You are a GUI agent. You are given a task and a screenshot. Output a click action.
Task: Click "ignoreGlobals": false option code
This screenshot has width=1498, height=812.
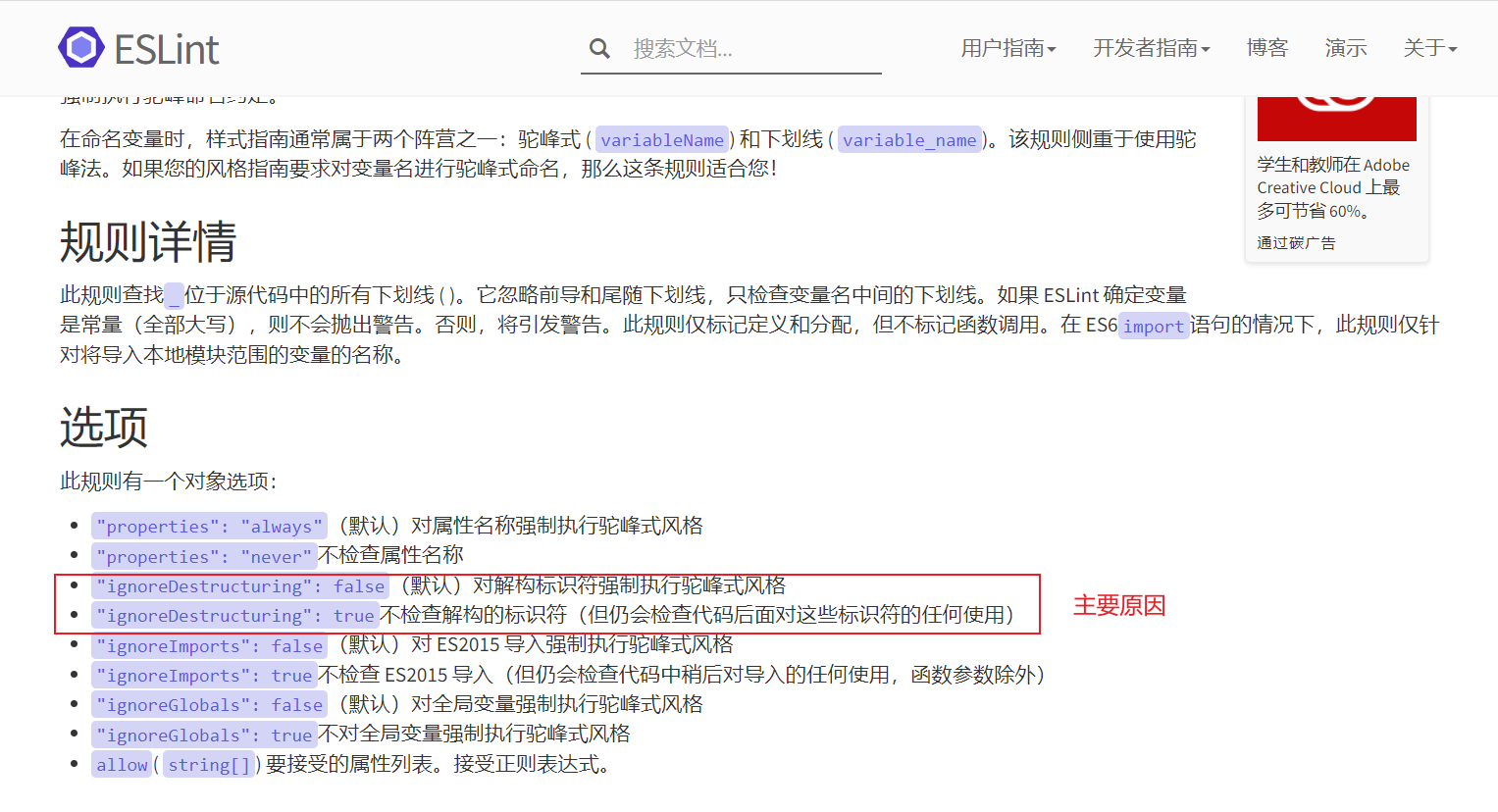[209, 705]
